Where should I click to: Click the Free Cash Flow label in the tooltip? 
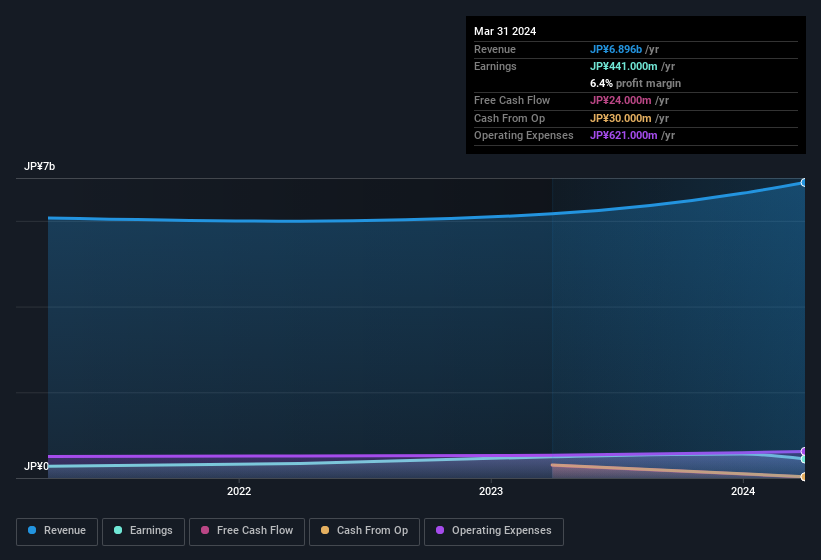coord(512,100)
